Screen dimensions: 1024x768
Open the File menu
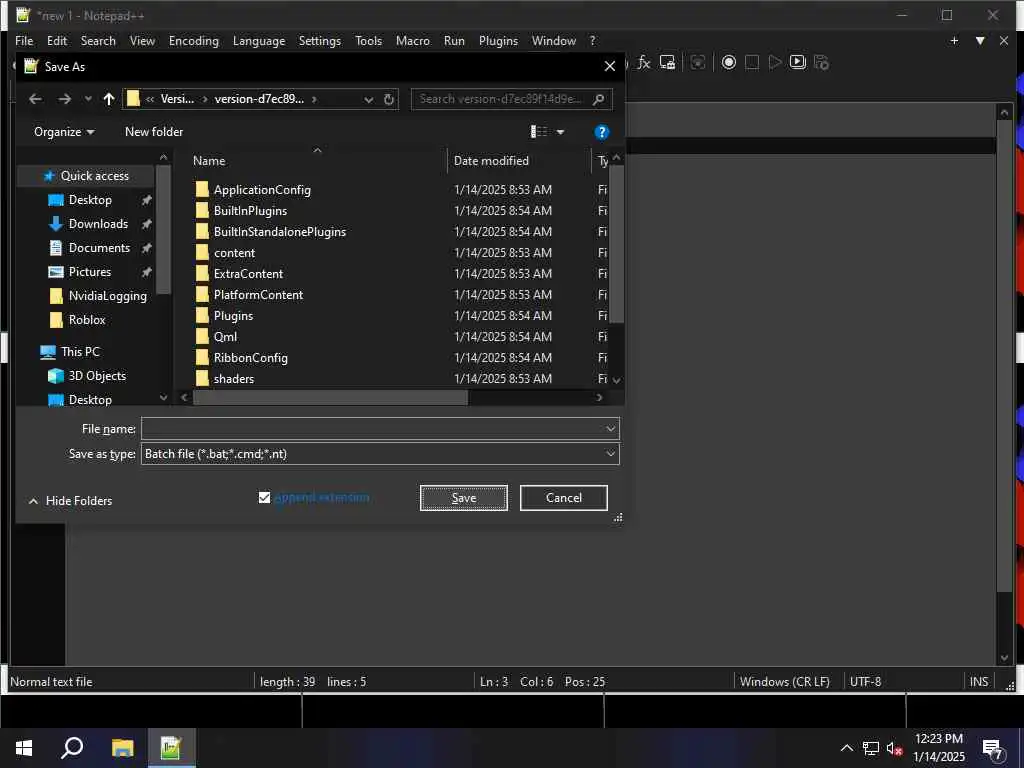point(24,40)
